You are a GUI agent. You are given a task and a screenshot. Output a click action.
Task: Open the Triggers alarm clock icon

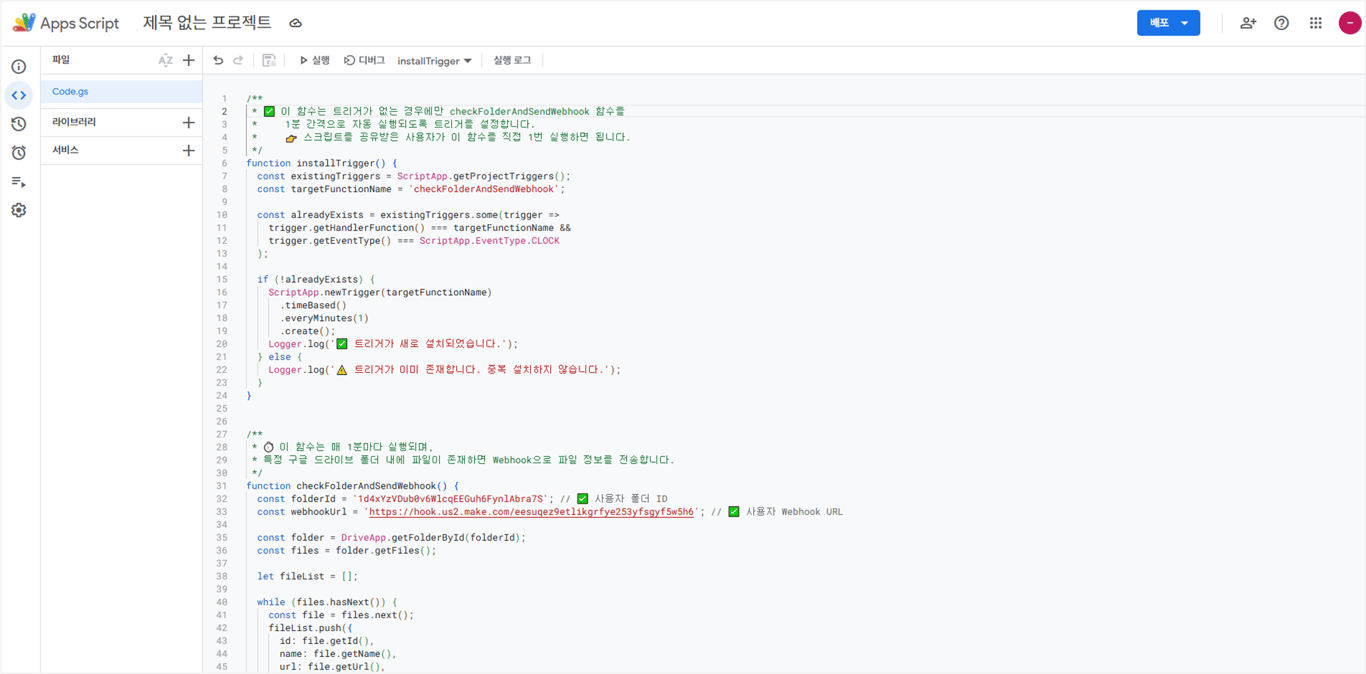point(19,153)
